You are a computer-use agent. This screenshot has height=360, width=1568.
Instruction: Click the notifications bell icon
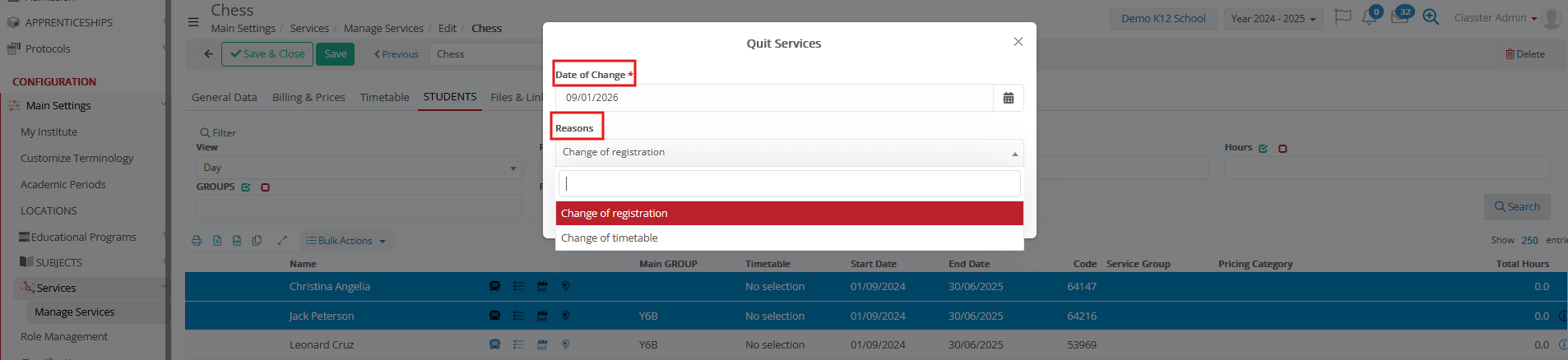[x=1369, y=18]
